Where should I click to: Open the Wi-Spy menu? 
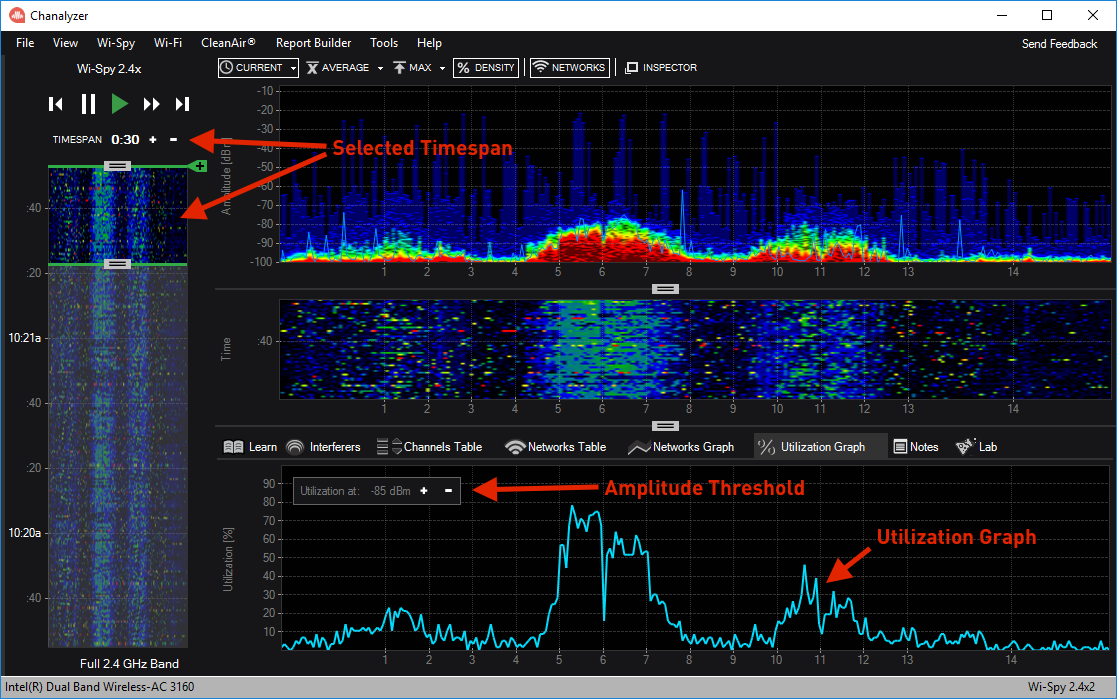click(x=115, y=43)
